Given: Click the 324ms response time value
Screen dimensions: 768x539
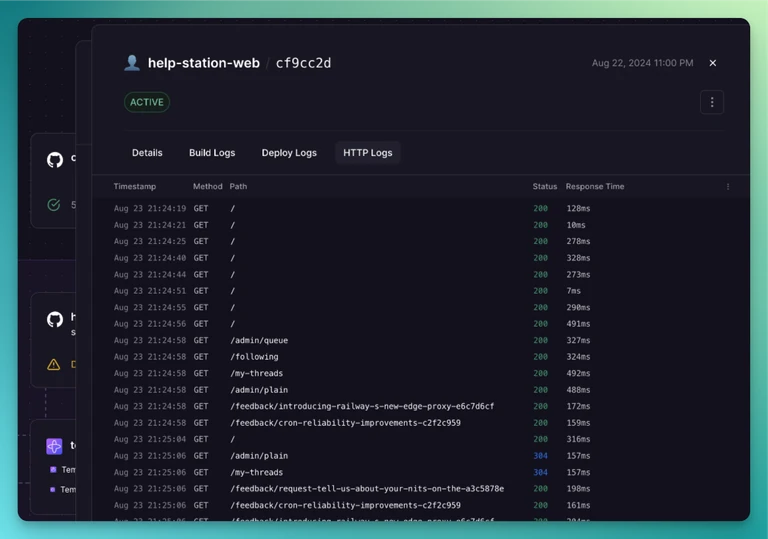Looking at the screenshot, I should click(578, 357).
